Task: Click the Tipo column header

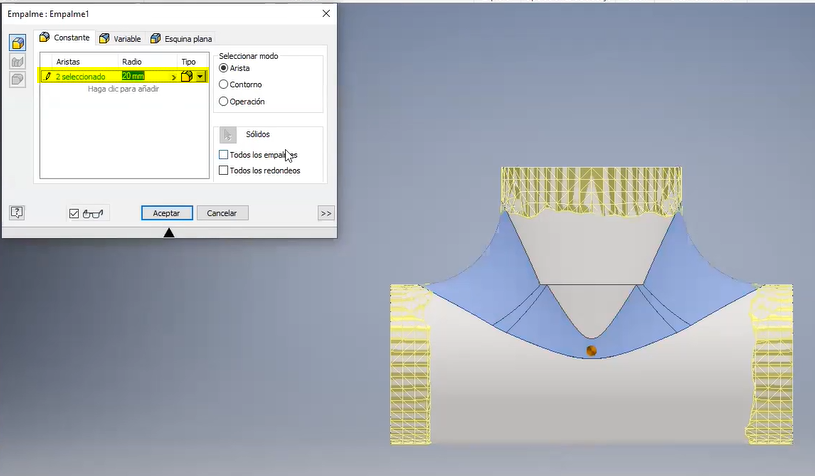Action: [189, 61]
